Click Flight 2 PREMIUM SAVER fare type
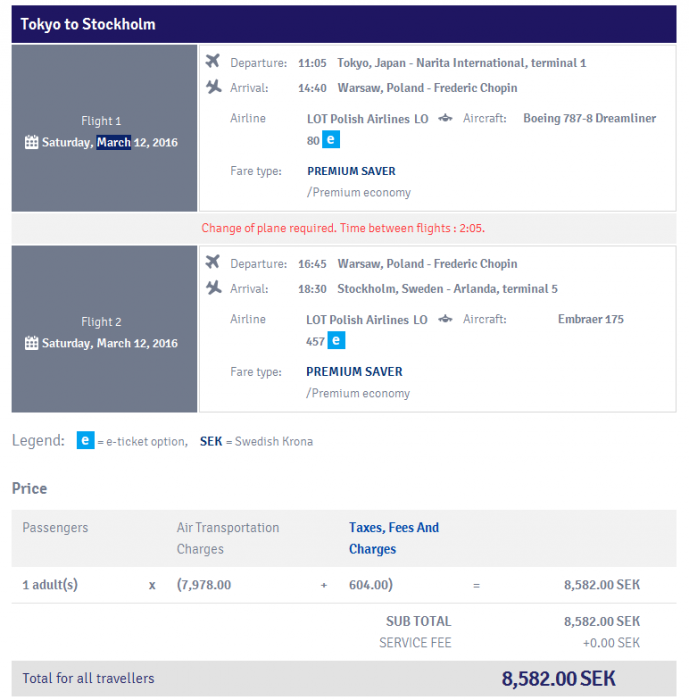This screenshot has width=689, height=700. (x=354, y=372)
